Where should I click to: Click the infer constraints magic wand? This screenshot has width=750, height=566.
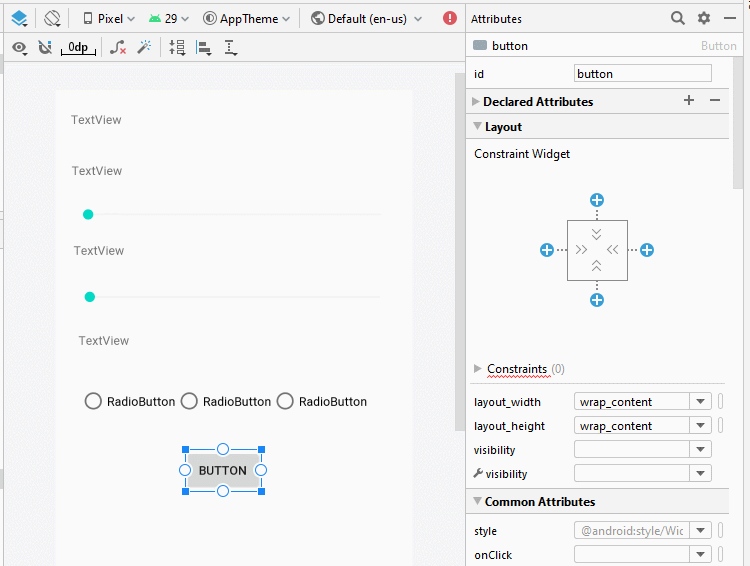click(144, 47)
